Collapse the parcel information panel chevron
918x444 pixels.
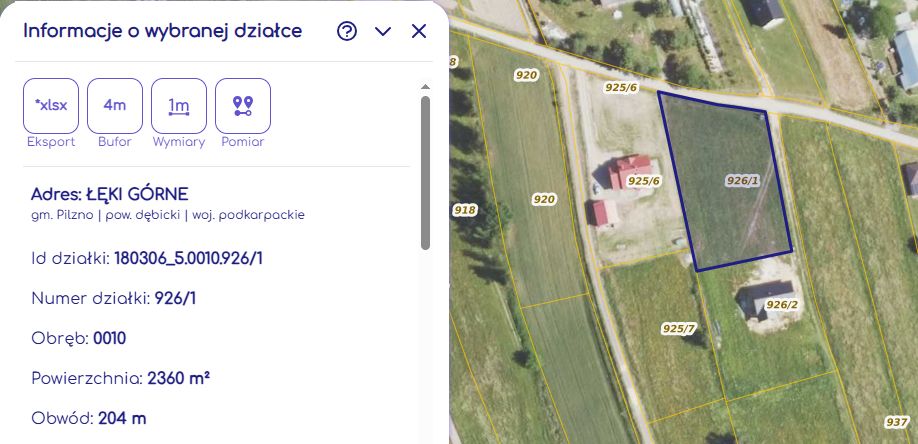coord(383,31)
